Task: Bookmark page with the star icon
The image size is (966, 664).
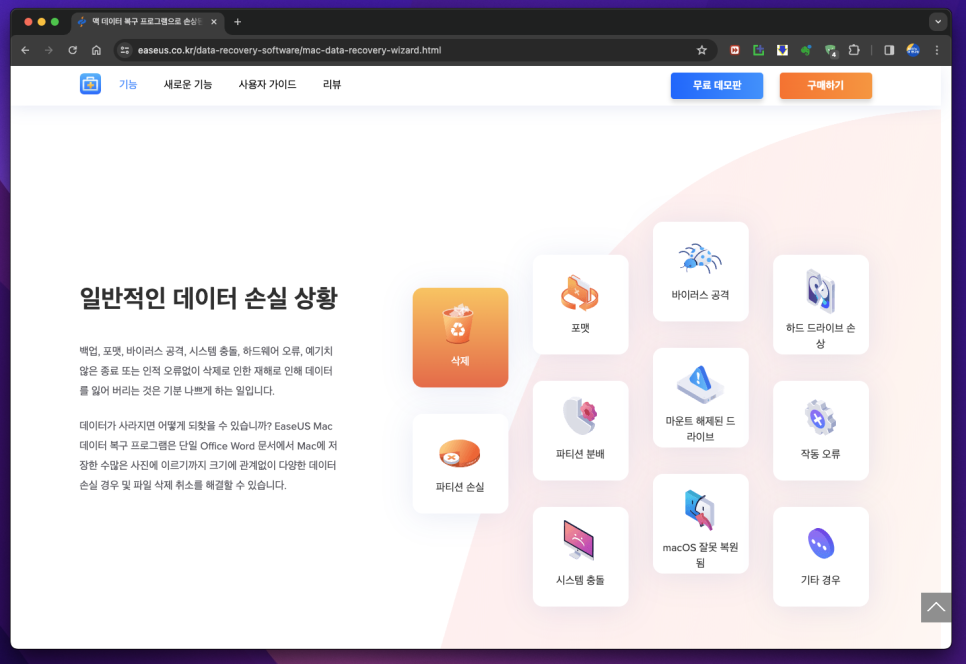Action: point(701,51)
